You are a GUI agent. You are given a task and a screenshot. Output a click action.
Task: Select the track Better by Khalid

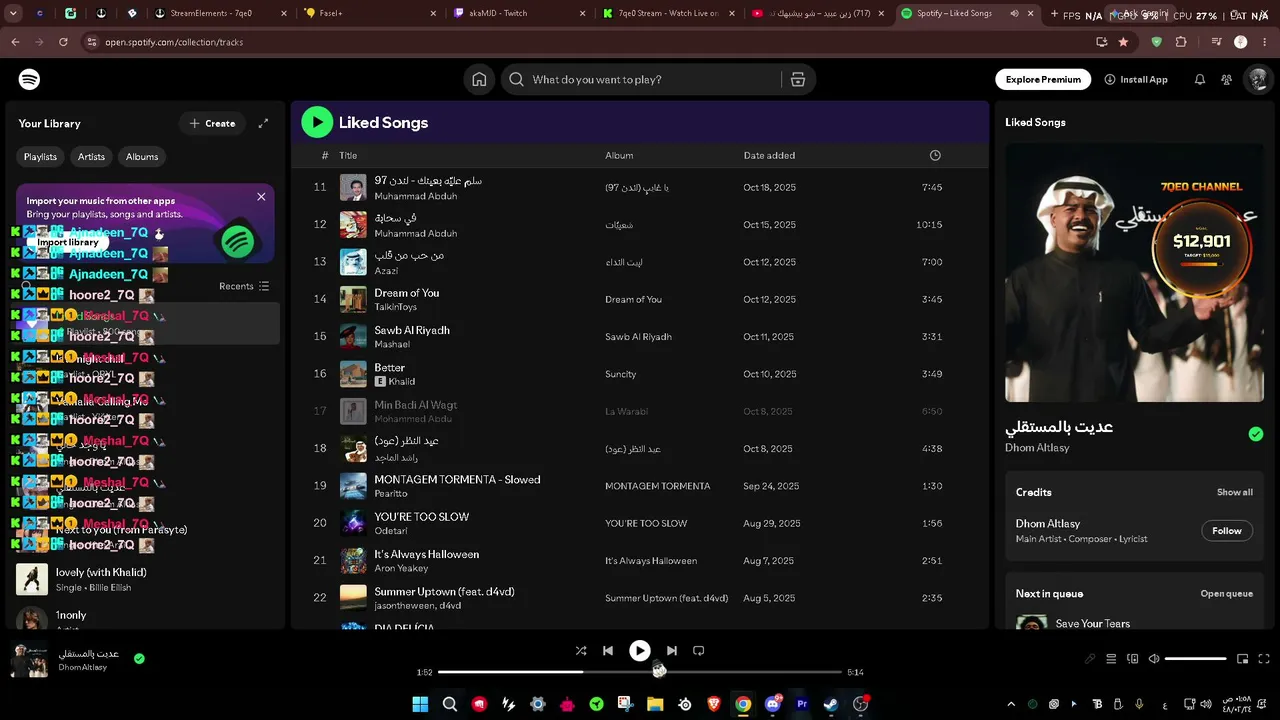point(639,374)
